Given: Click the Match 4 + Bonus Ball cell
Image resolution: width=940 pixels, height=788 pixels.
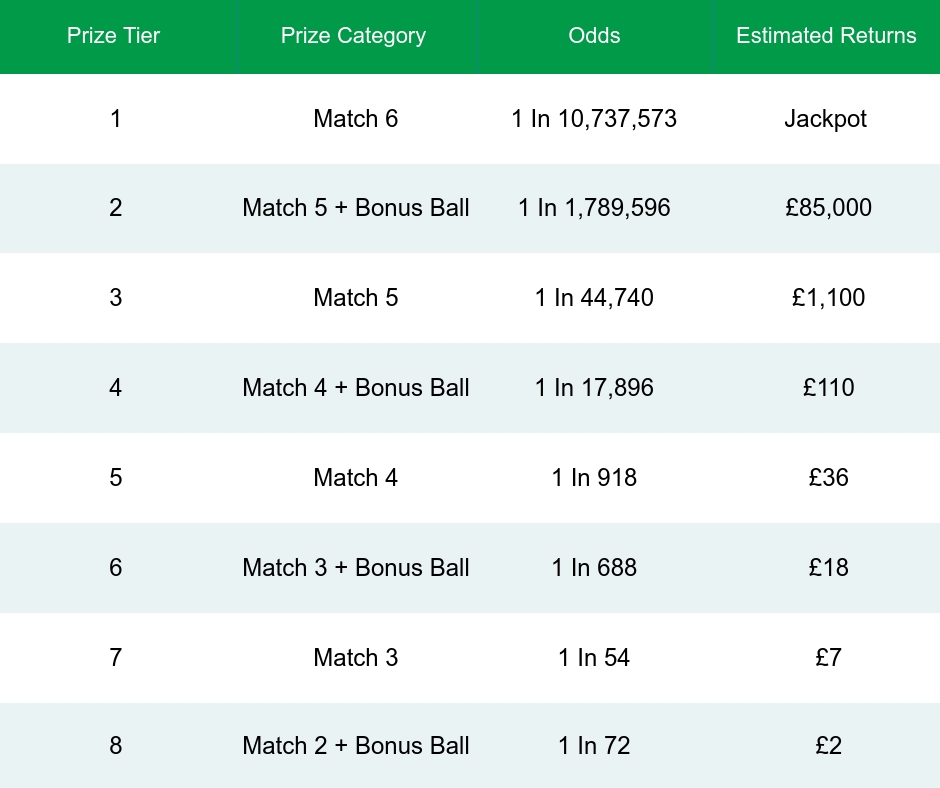Looking at the screenshot, I should point(355,388).
